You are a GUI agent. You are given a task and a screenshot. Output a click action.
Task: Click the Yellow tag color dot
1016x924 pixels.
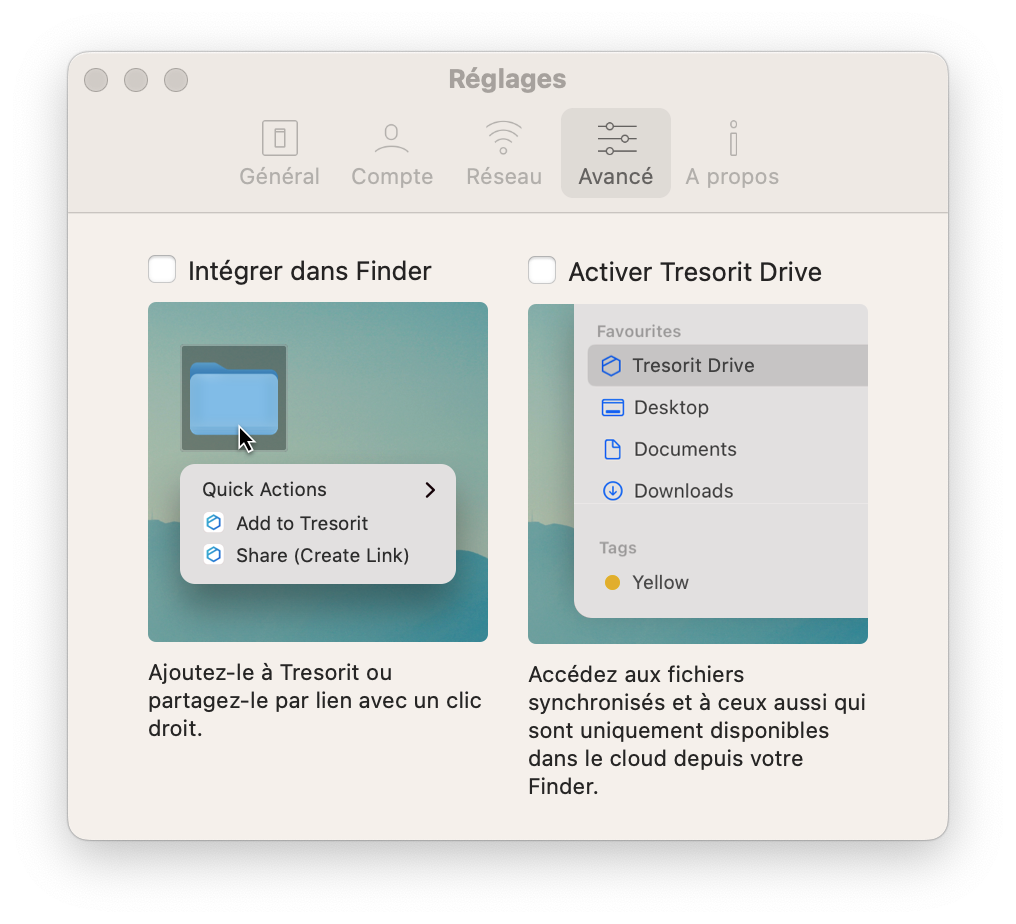(612, 582)
